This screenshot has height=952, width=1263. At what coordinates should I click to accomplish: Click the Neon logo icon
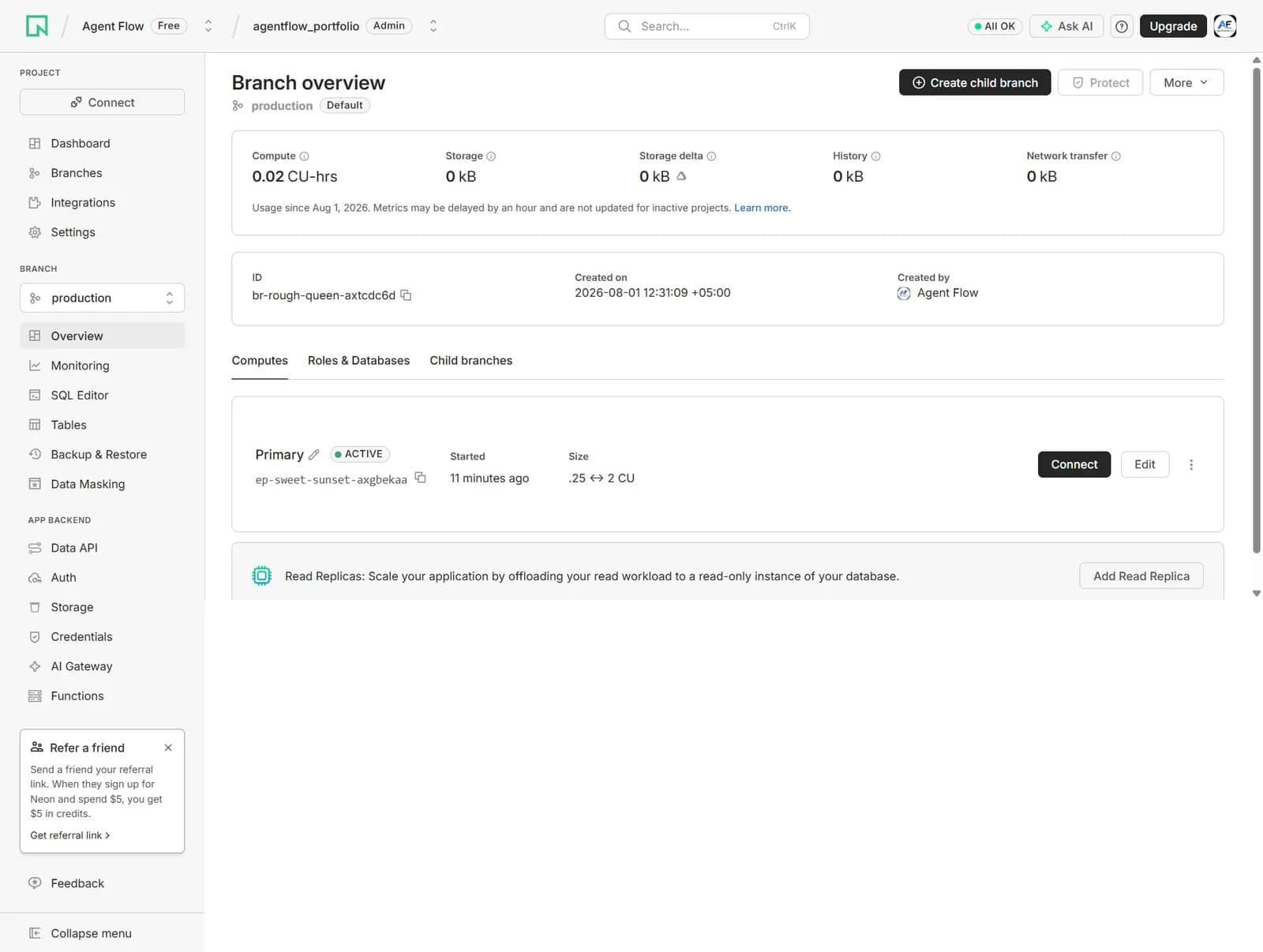pyautogui.click(x=37, y=26)
